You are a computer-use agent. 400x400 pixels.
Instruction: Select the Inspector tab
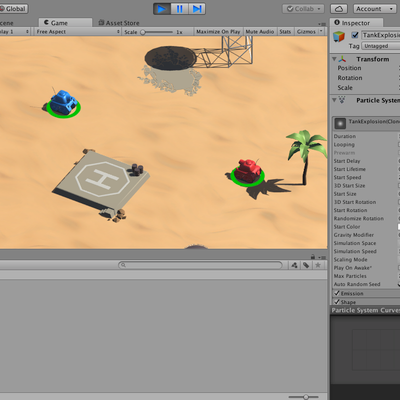(x=356, y=23)
